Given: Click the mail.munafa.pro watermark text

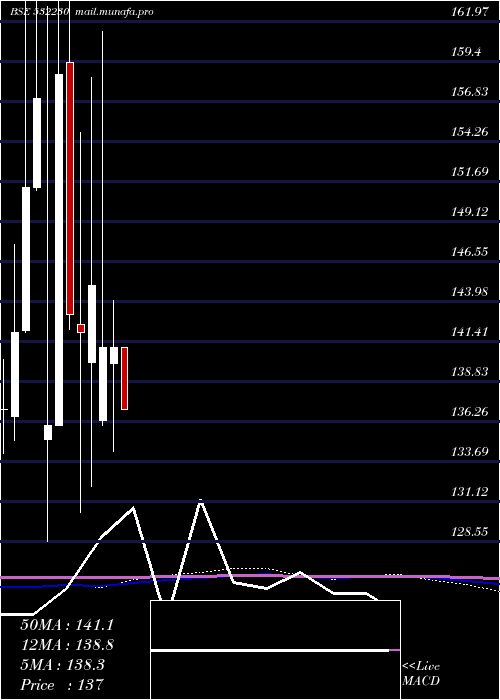Looking at the screenshot, I should point(115,12).
